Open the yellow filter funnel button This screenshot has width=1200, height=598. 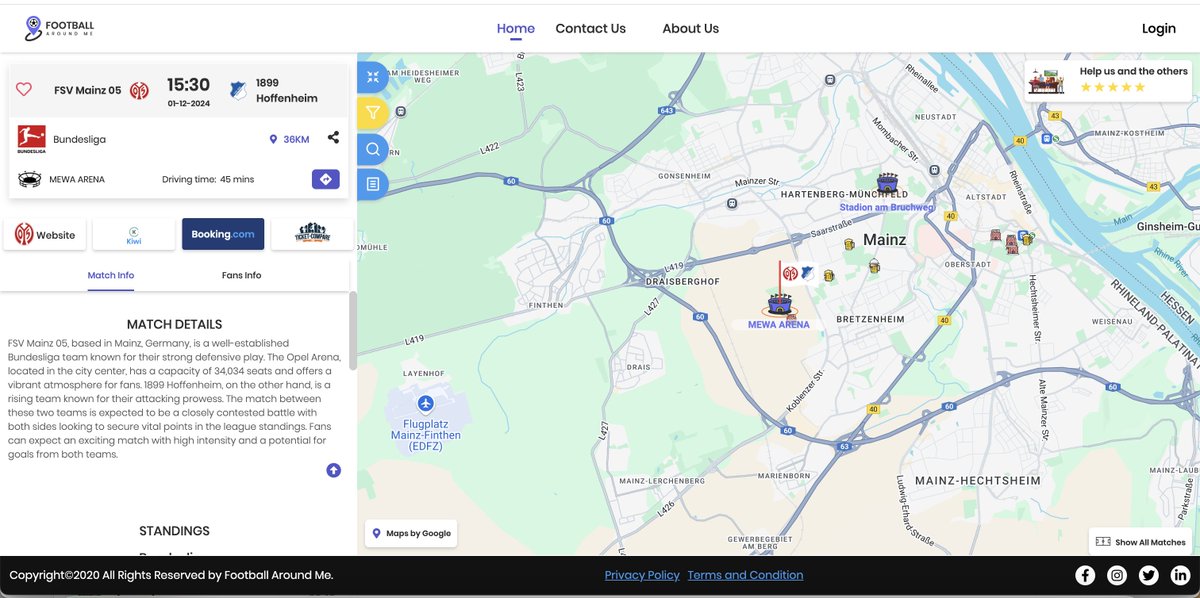373,113
